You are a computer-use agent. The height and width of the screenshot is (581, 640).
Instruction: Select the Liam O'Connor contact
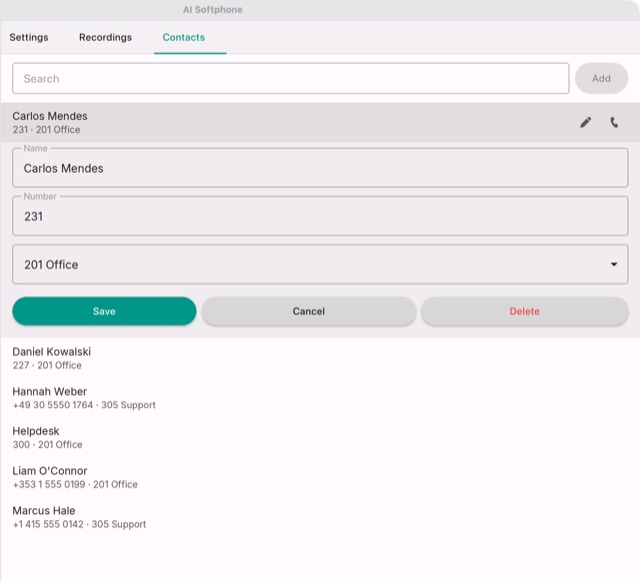[x=320, y=477]
